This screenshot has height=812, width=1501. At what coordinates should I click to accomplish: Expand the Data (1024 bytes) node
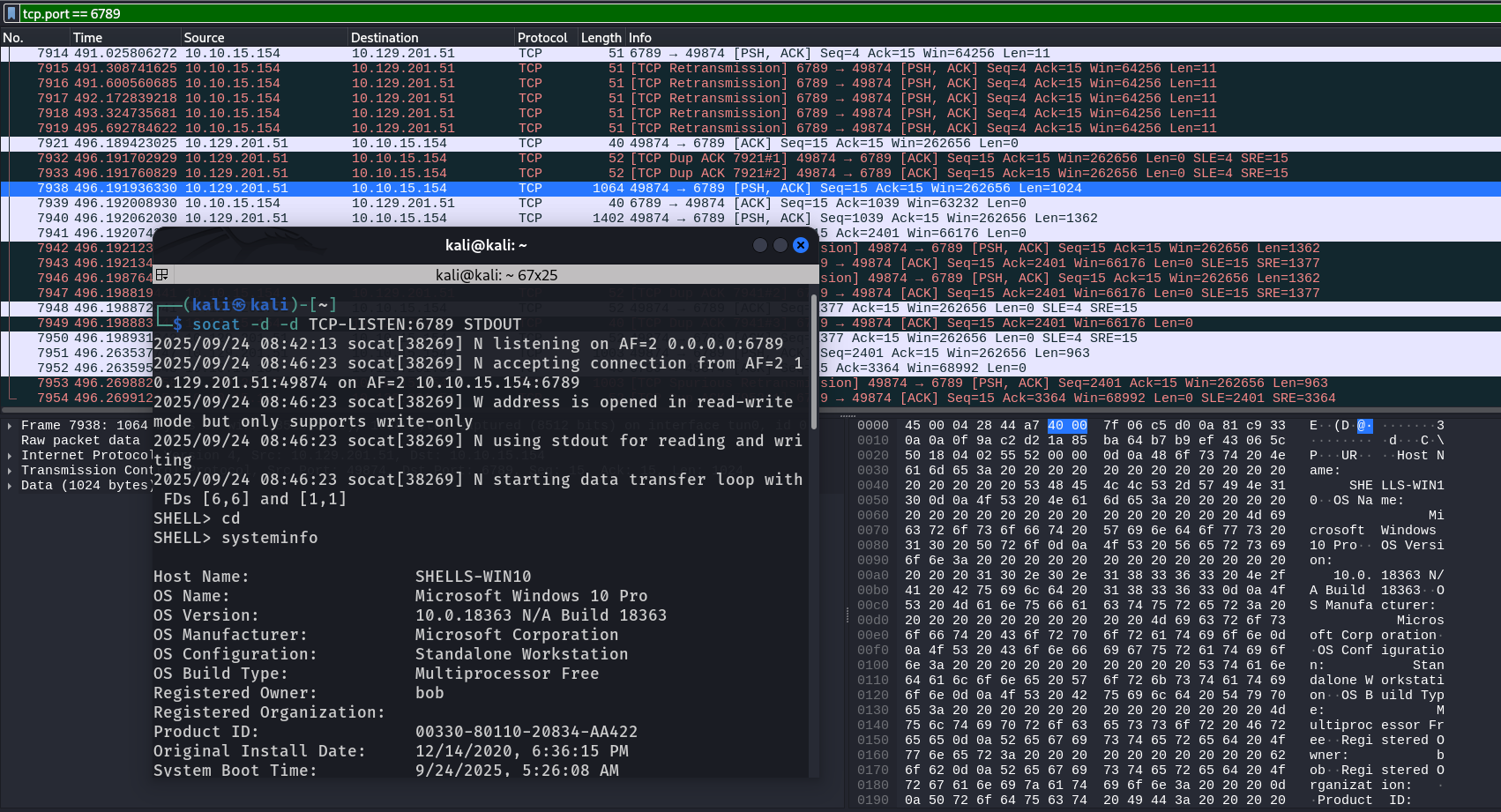(10, 486)
